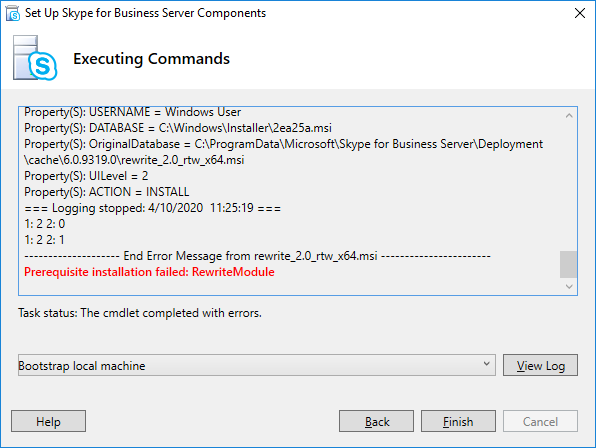Click the 'Executing Commands' heading
Image resolution: width=596 pixels, height=448 pixels.
[x=151, y=59]
